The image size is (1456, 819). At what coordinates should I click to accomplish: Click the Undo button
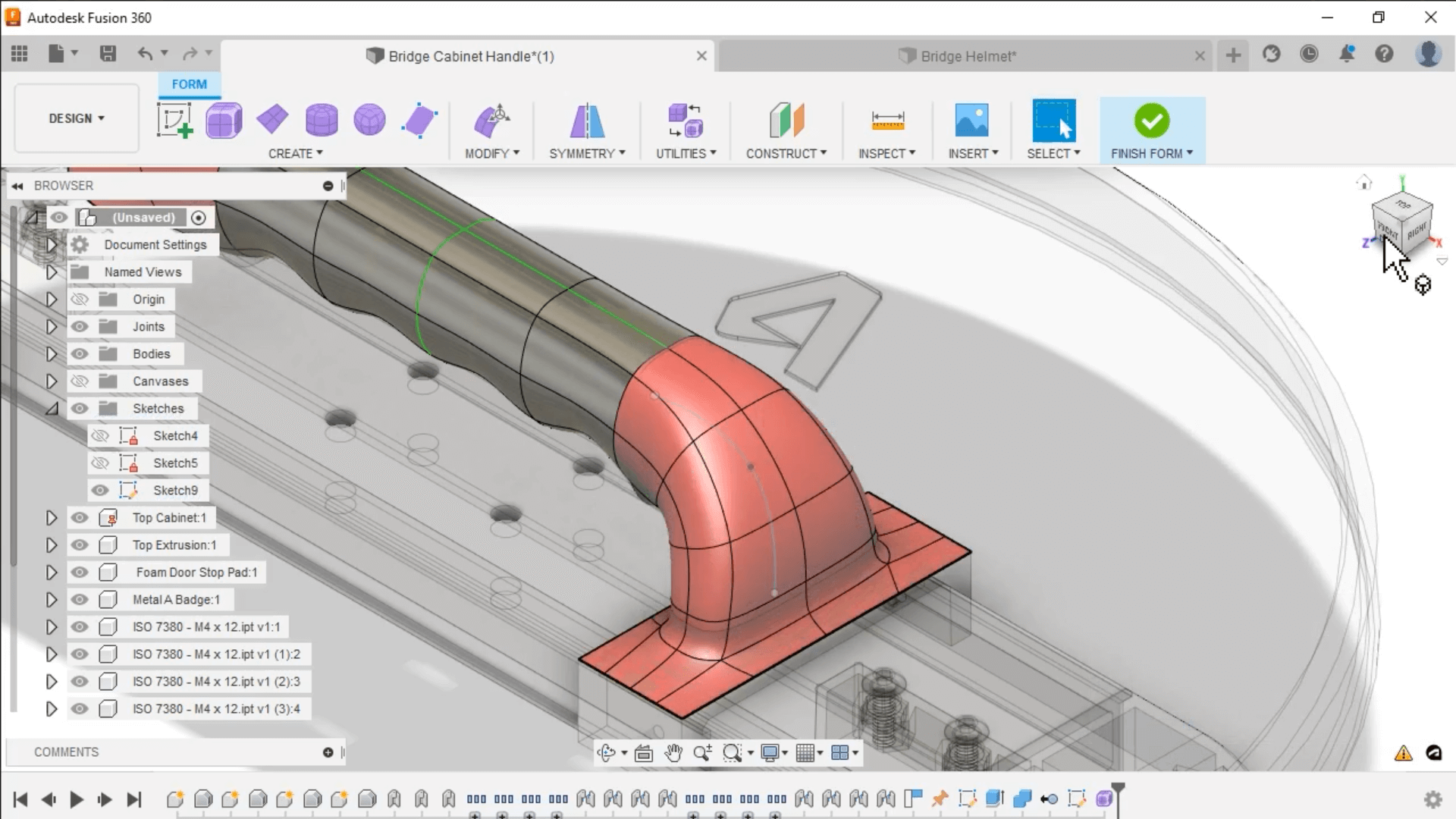[145, 53]
